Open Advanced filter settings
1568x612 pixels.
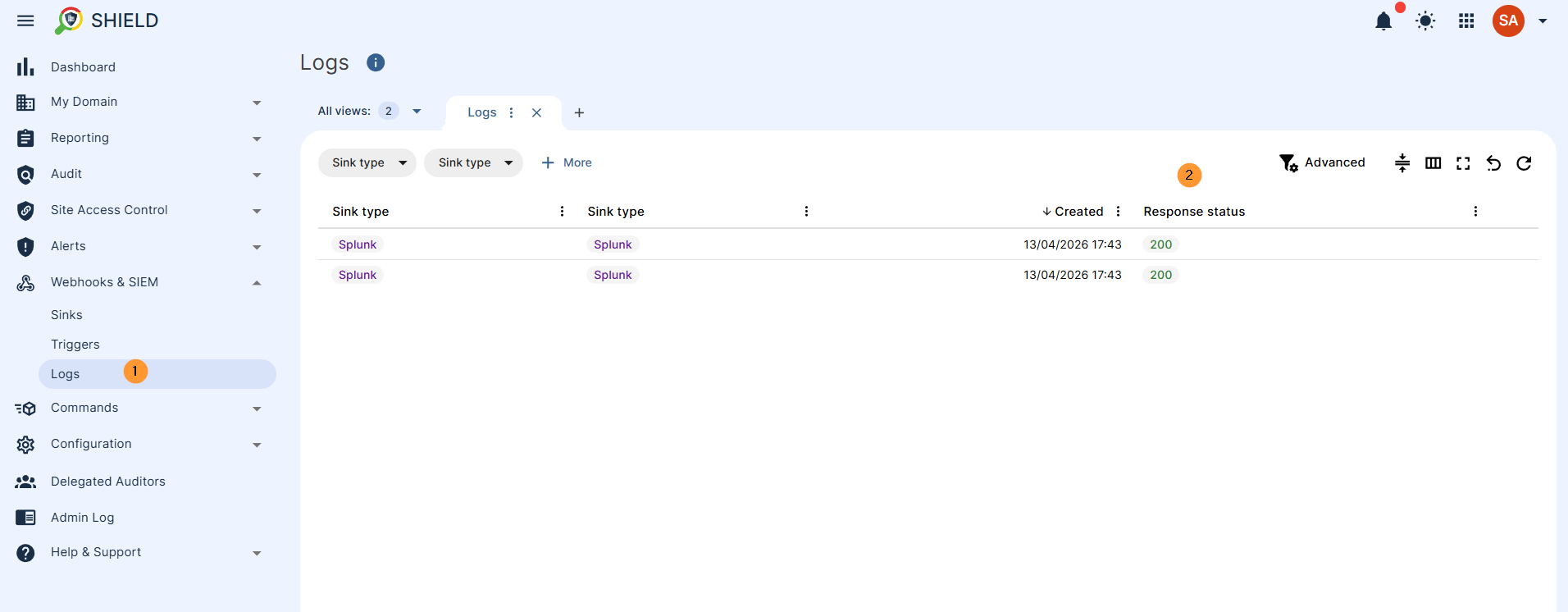(x=1322, y=162)
